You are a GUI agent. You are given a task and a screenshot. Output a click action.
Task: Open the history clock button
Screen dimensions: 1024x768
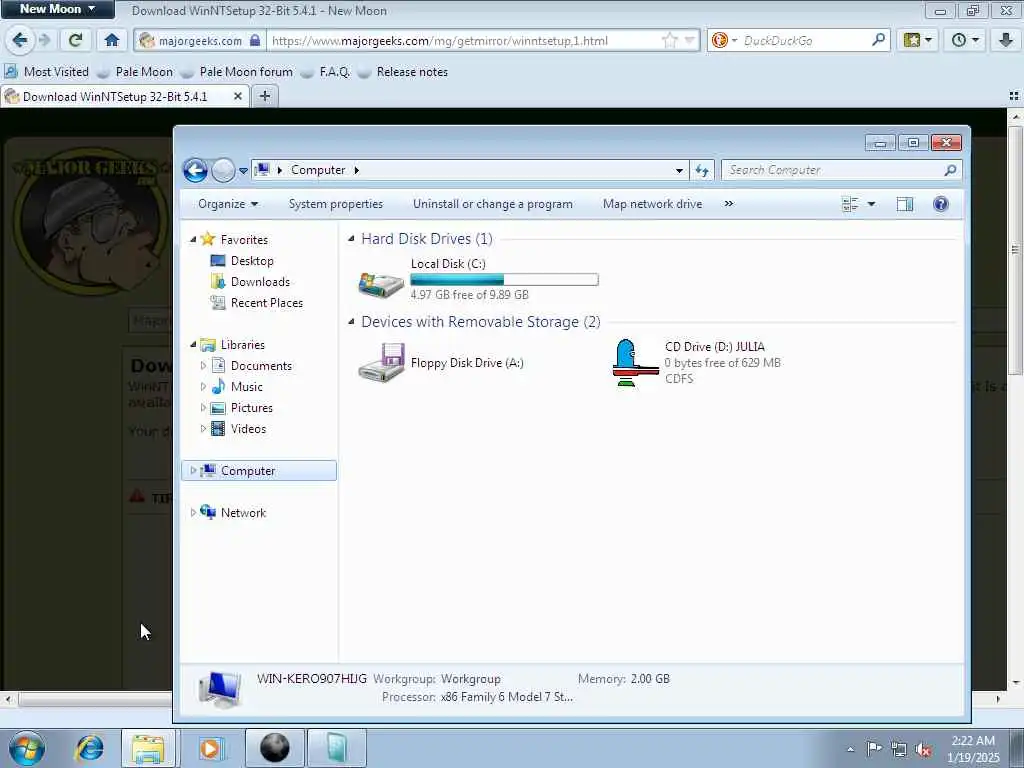pos(965,40)
